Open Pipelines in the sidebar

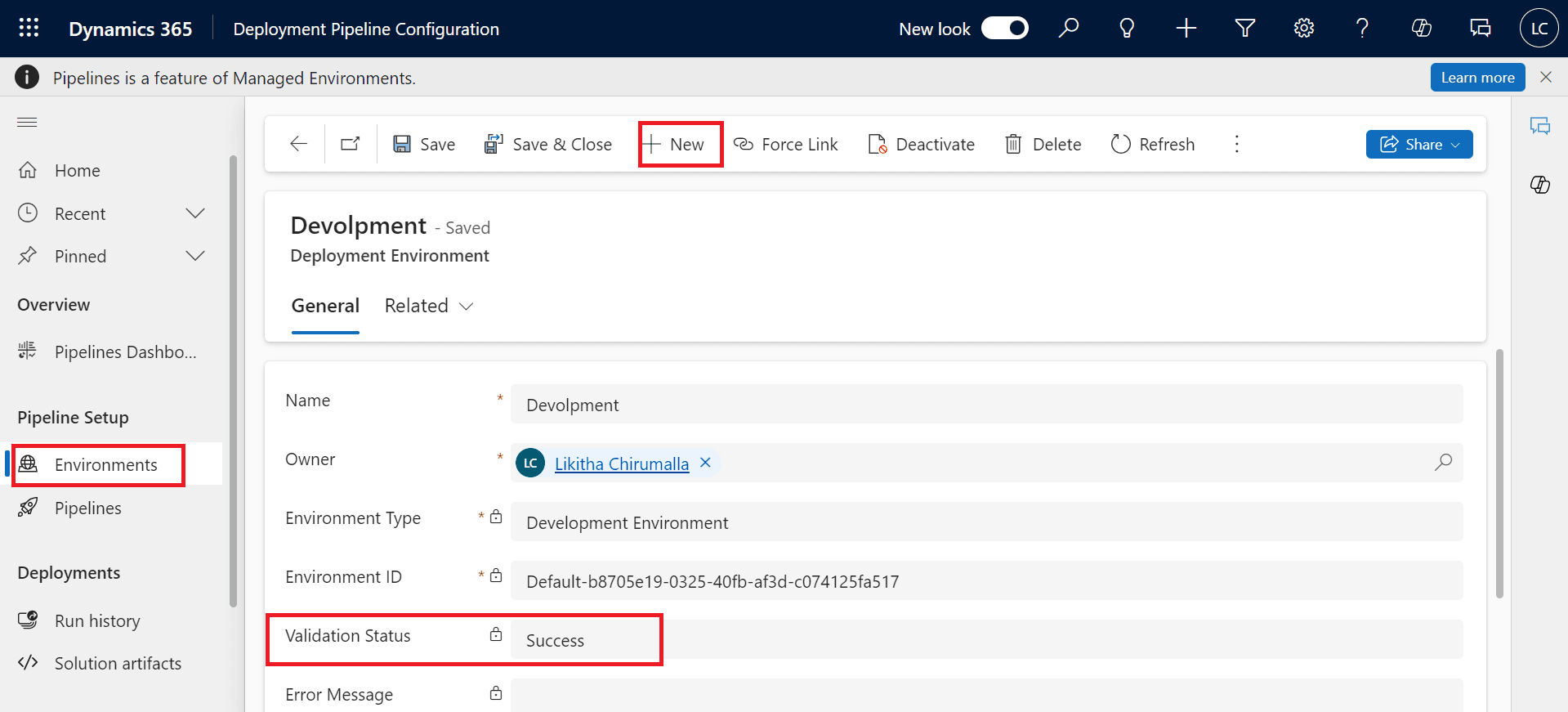click(x=87, y=508)
